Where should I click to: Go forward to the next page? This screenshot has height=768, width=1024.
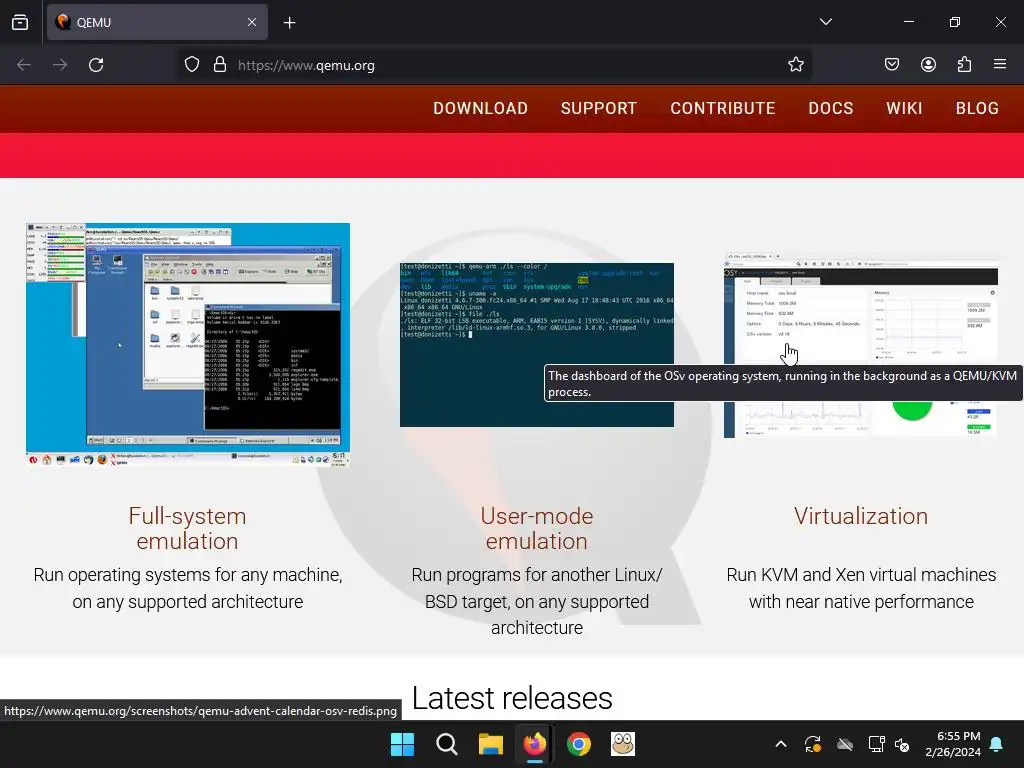(x=60, y=65)
